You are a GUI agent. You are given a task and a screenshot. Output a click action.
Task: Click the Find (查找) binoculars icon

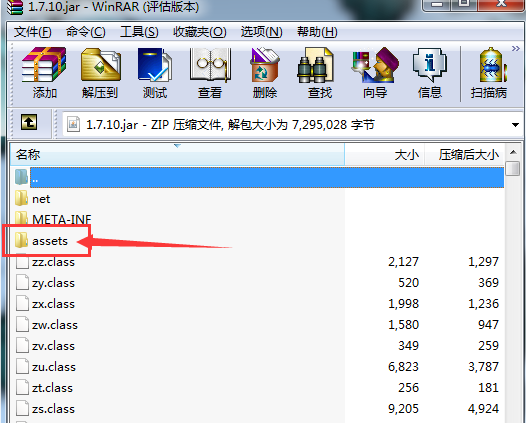(x=315, y=65)
